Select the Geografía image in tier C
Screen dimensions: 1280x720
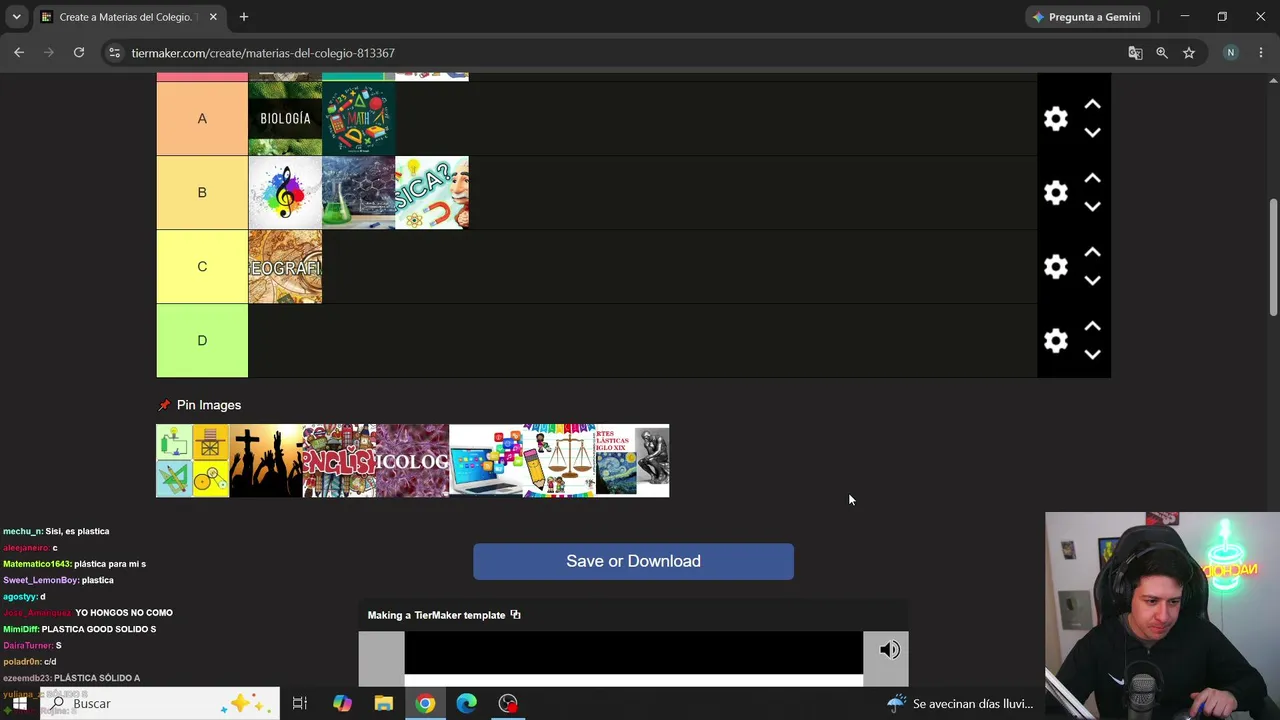[285, 267]
